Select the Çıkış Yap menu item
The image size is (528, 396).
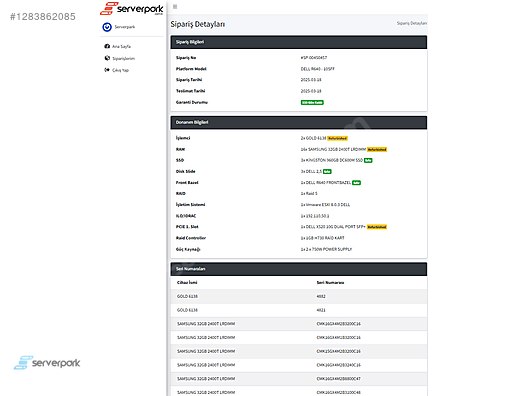coord(120,70)
